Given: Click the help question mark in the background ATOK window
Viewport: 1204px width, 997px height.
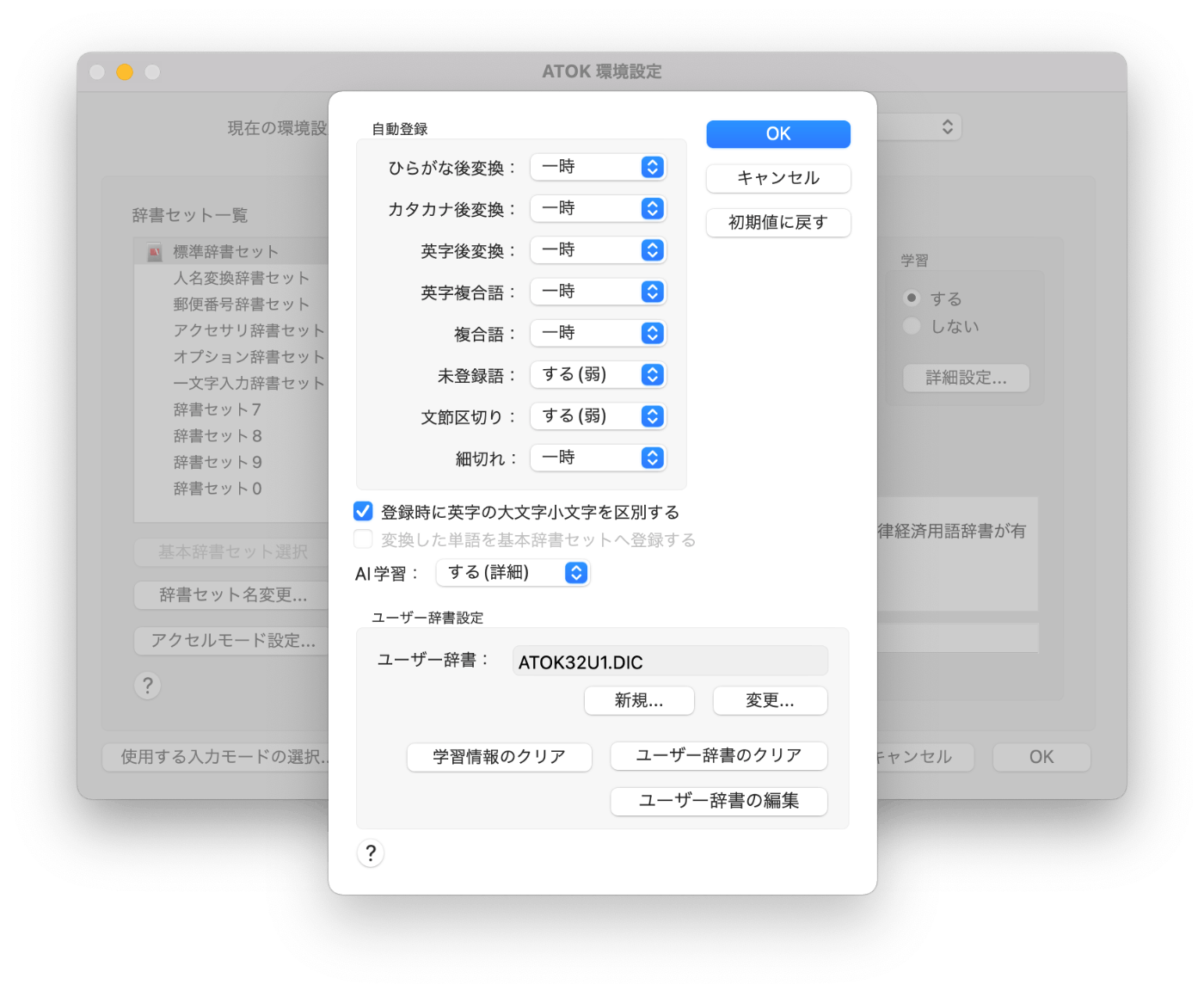Looking at the screenshot, I should 148,686.
